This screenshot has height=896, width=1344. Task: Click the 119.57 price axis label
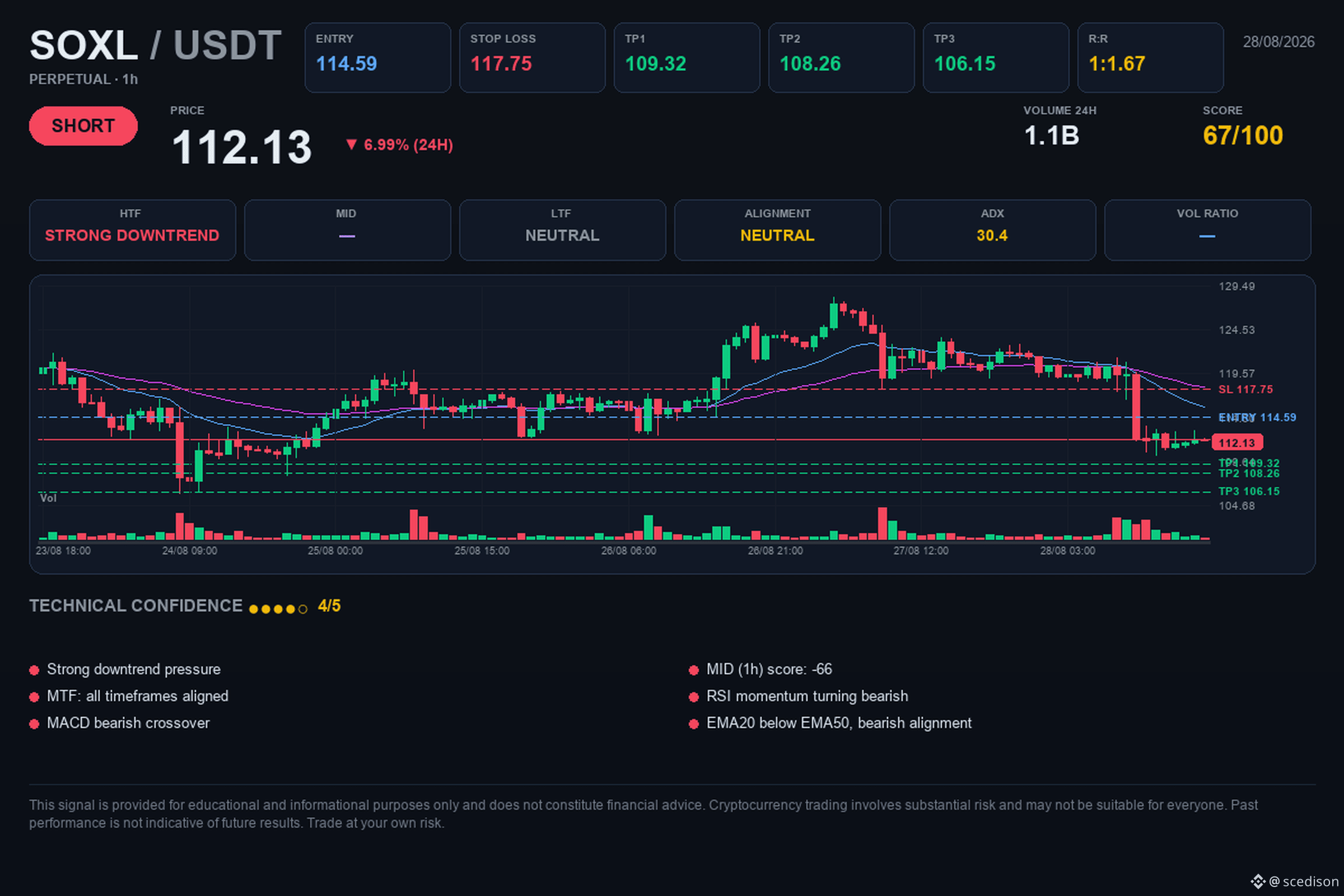1236,374
